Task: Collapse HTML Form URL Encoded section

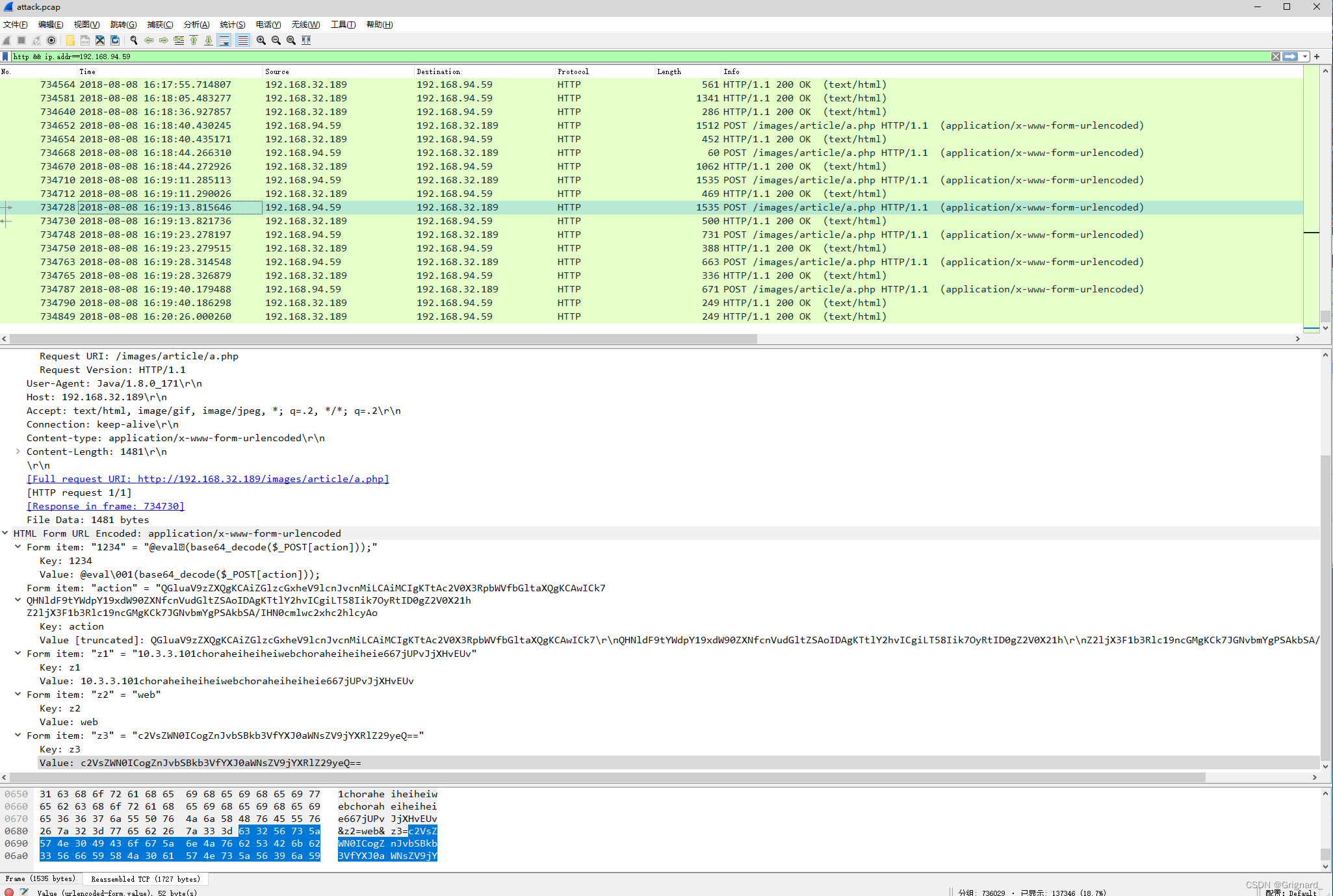Action: (5, 533)
